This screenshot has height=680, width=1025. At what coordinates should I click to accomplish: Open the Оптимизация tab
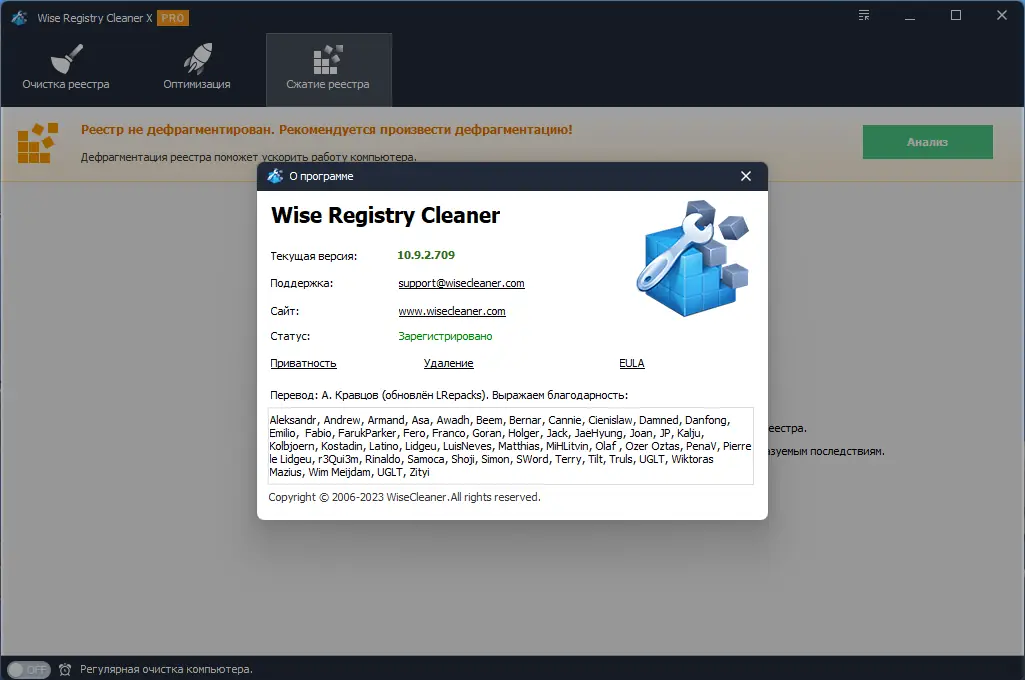tap(196, 84)
